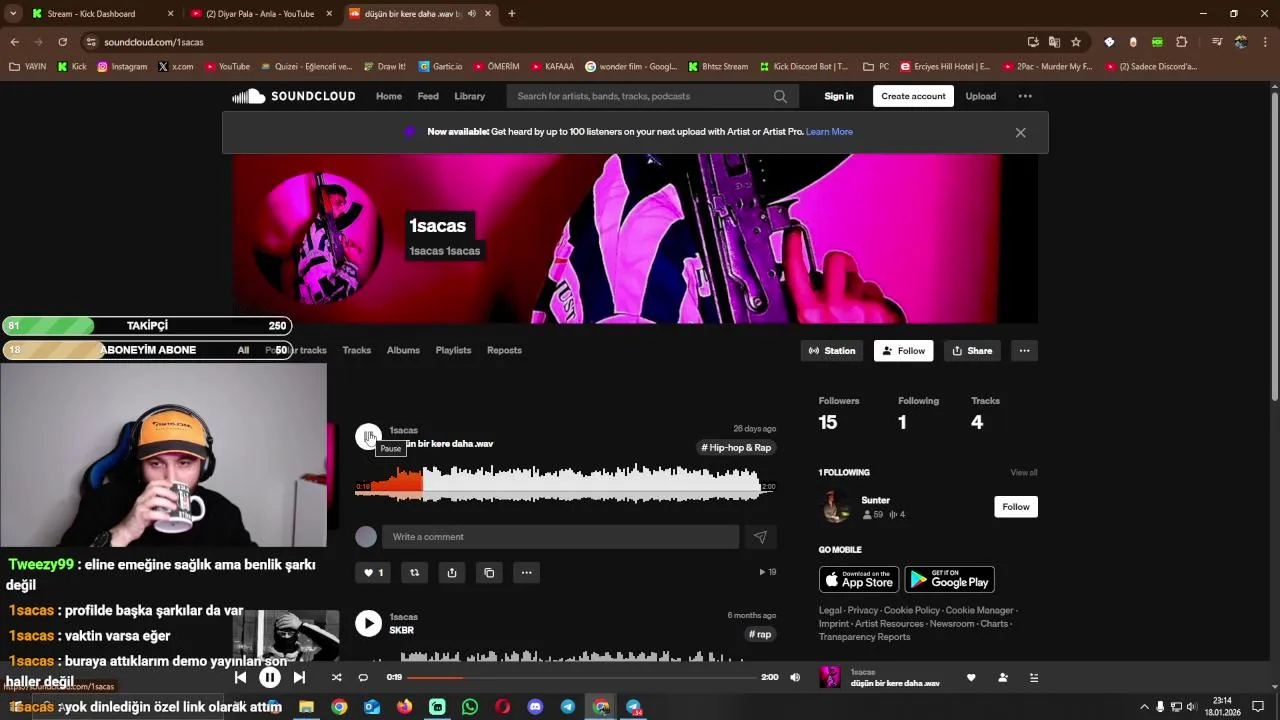Click the Write a comment field

tap(561, 537)
